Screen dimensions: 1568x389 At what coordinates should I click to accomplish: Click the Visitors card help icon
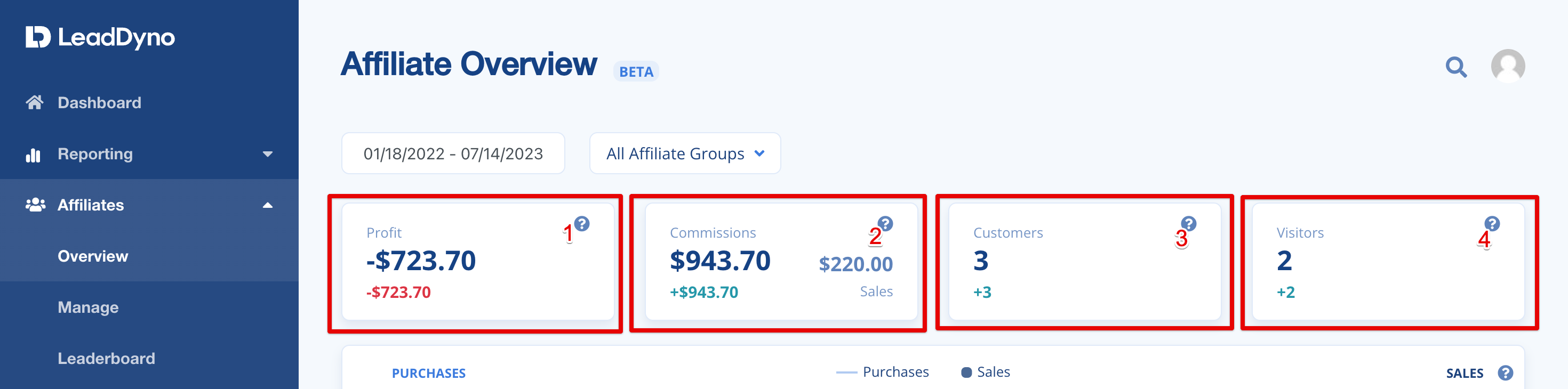(1492, 224)
